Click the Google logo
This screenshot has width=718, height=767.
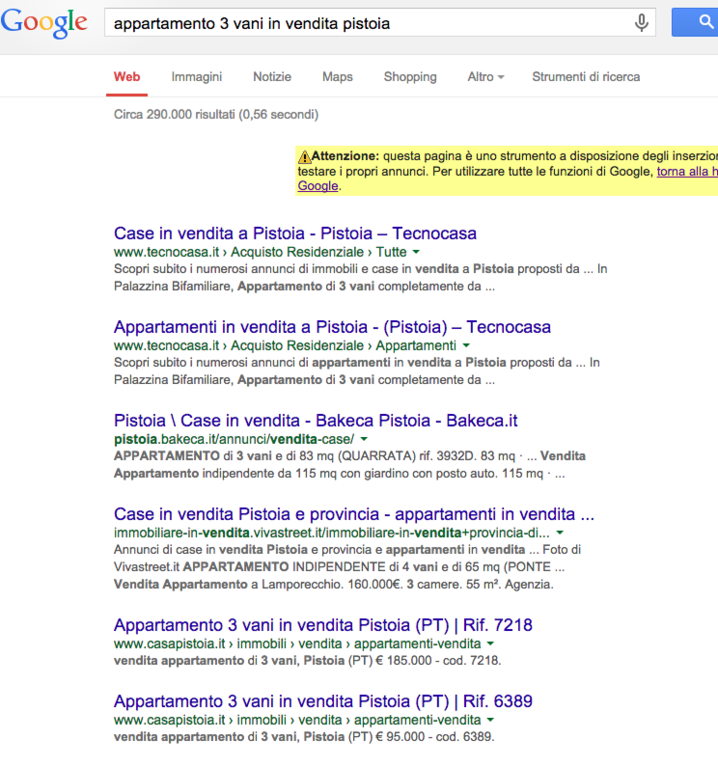(44, 23)
